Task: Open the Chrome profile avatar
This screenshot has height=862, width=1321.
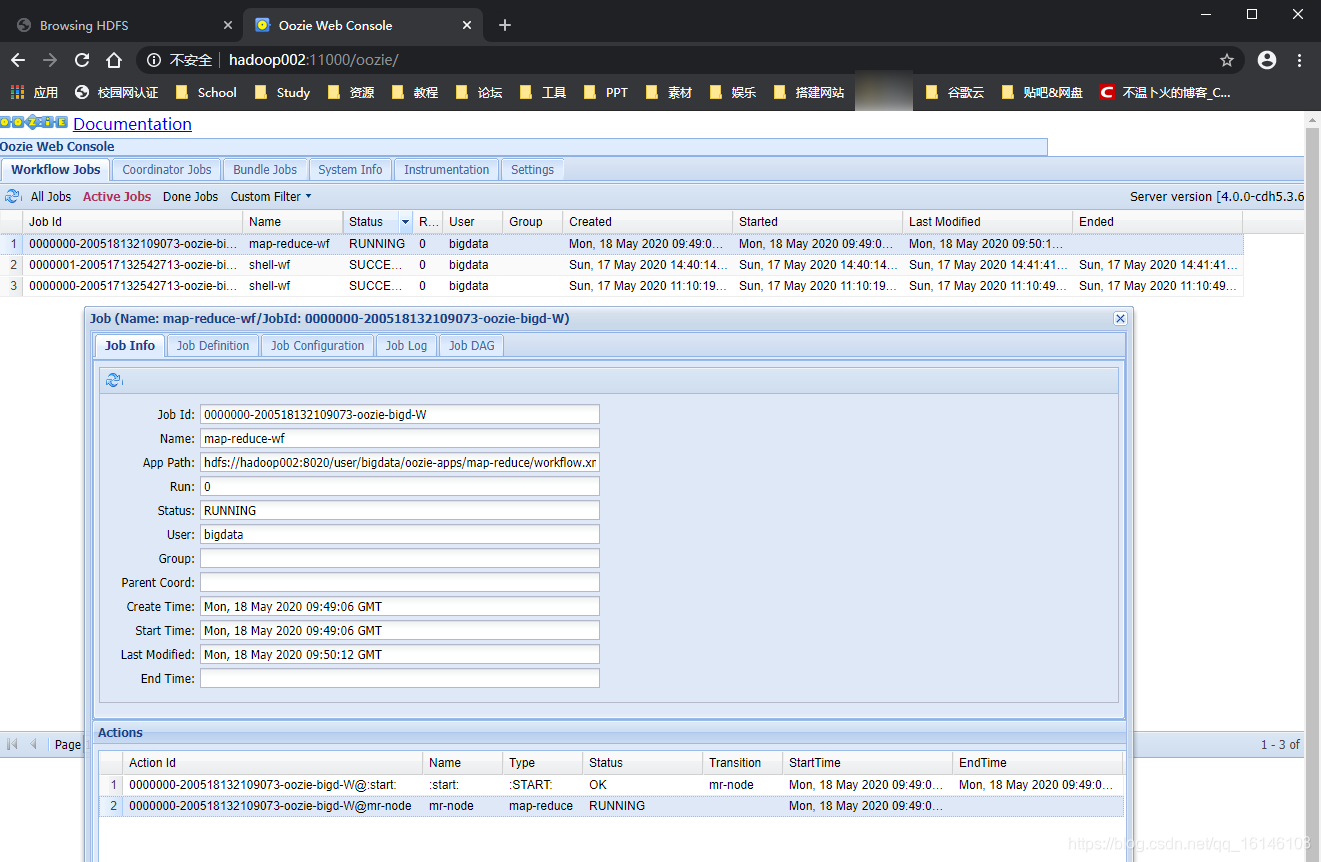Action: [x=1267, y=60]
